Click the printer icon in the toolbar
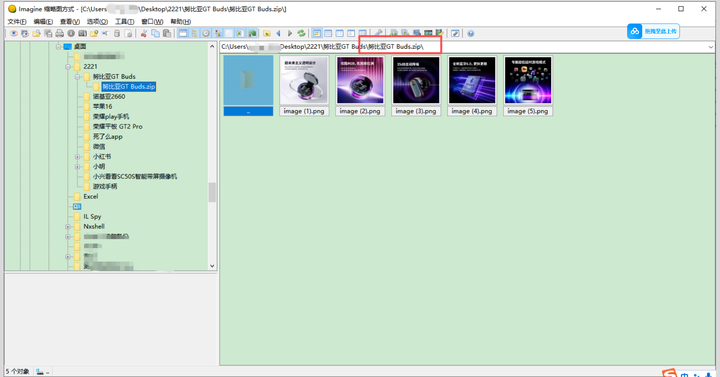 tap(59, 34)
